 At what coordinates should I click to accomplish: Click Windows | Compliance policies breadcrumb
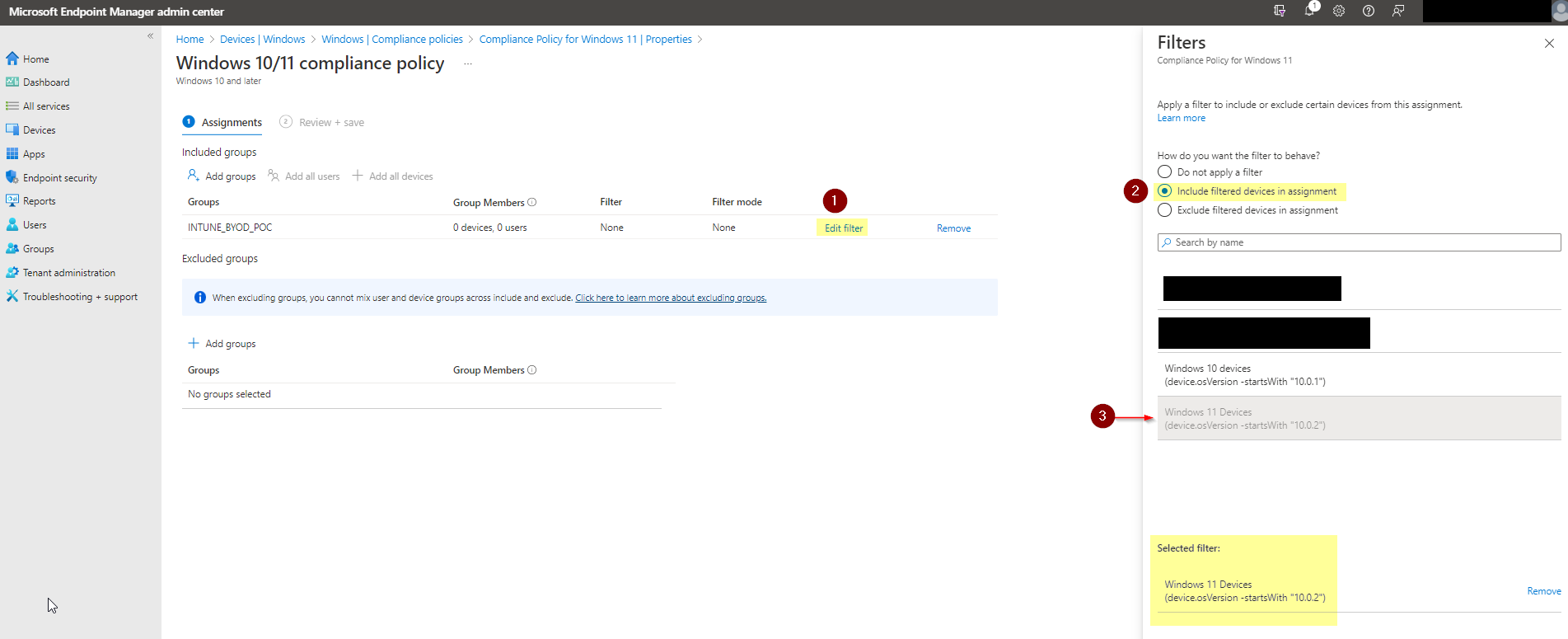tap(392, 40)
